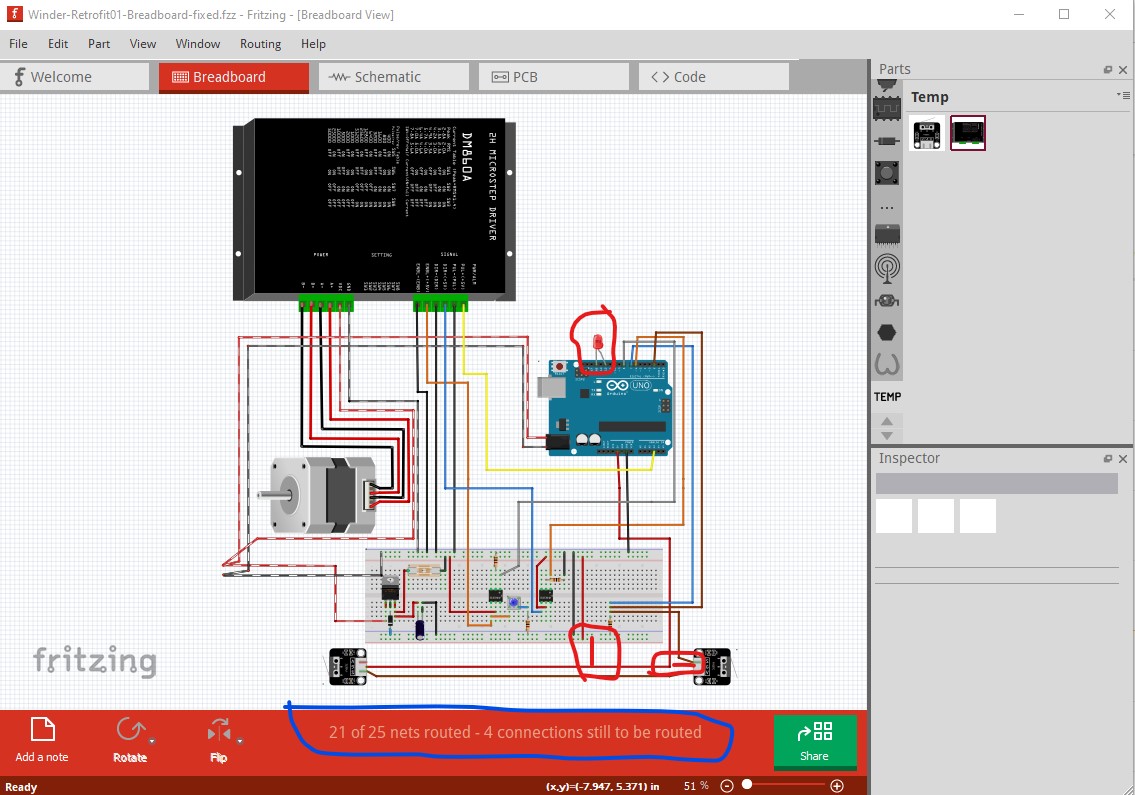
Task: Close the Inspector panel
Action: coord(1123,459)
